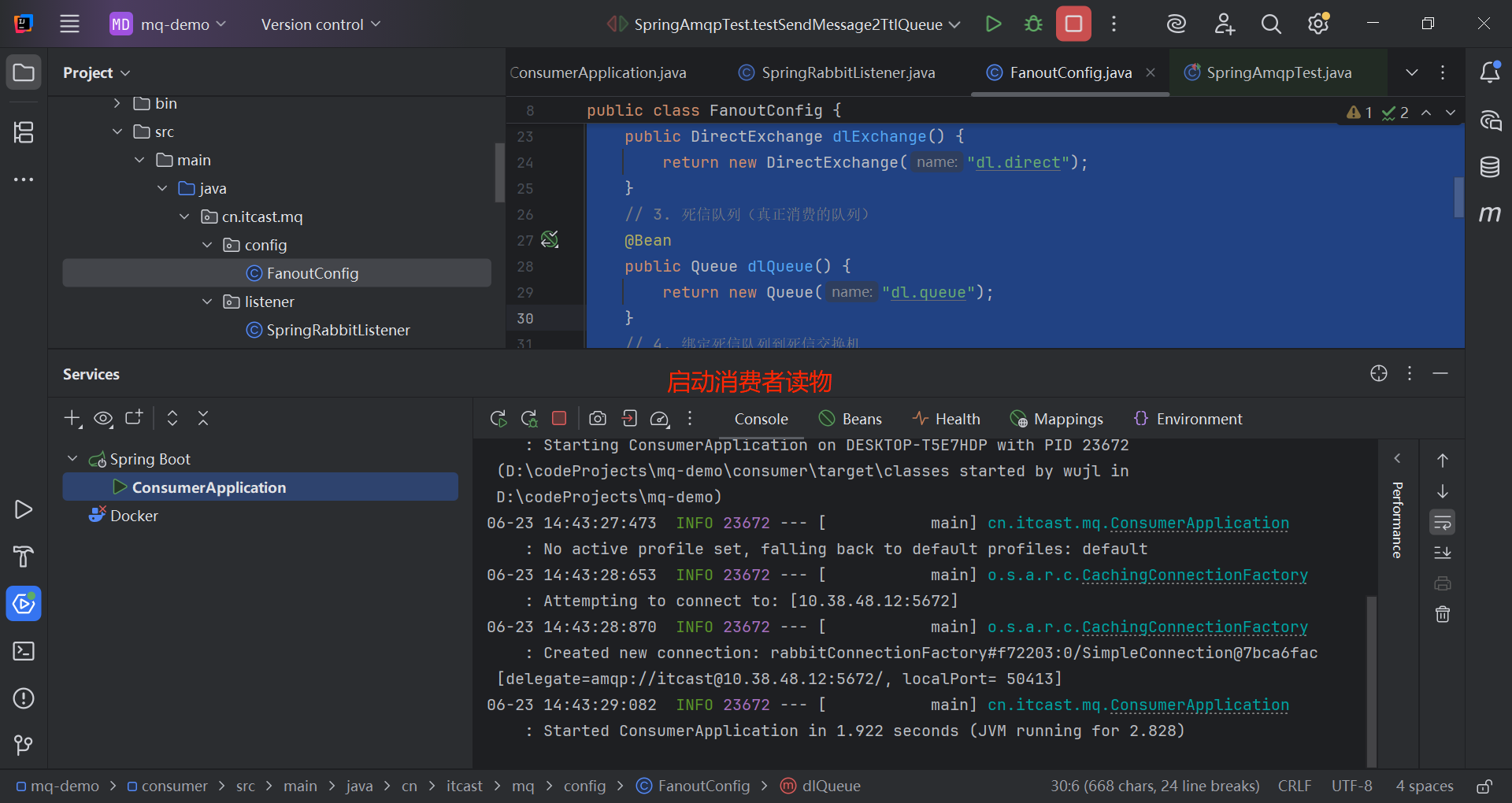The height and width of the screenshot is (803, 1512).
Task: Open mq-demo project dropdown
Action: pos(168,24)
